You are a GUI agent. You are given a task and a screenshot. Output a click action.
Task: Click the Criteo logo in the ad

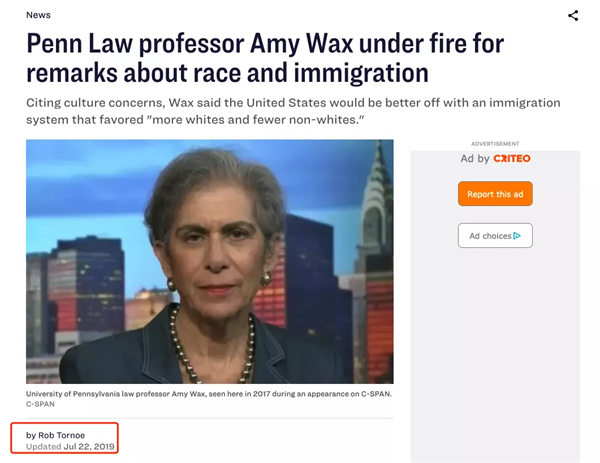512,158
